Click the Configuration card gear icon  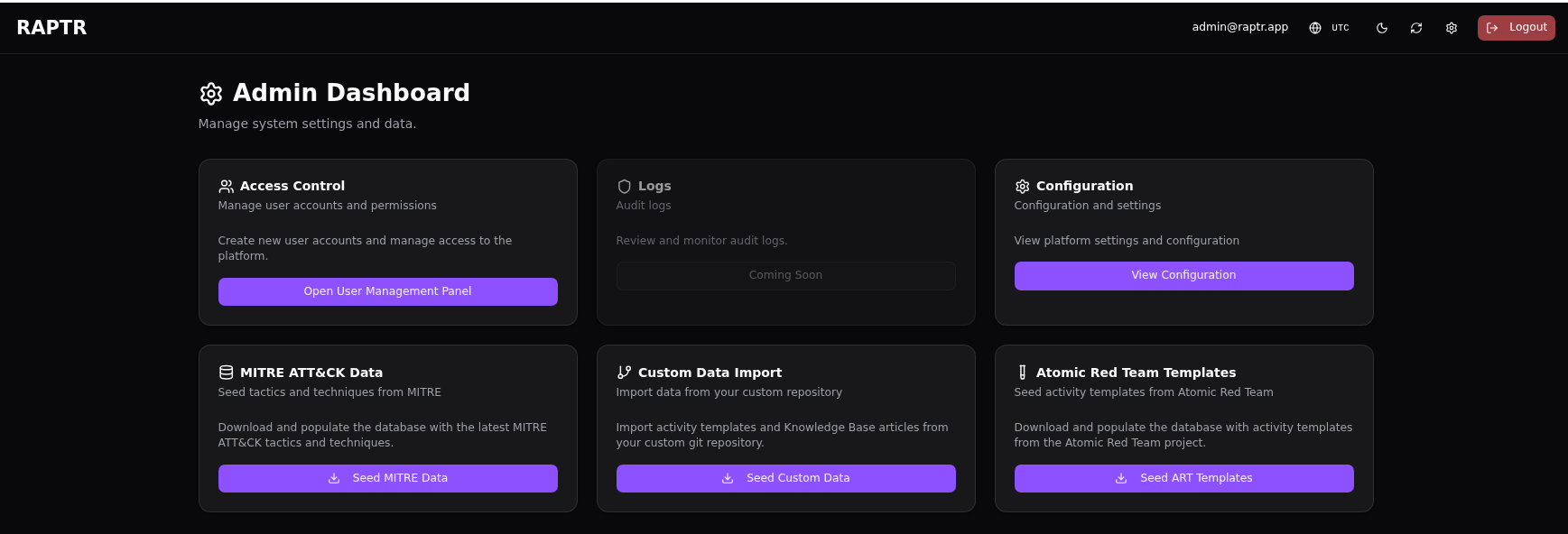[x=1022, y=187]
